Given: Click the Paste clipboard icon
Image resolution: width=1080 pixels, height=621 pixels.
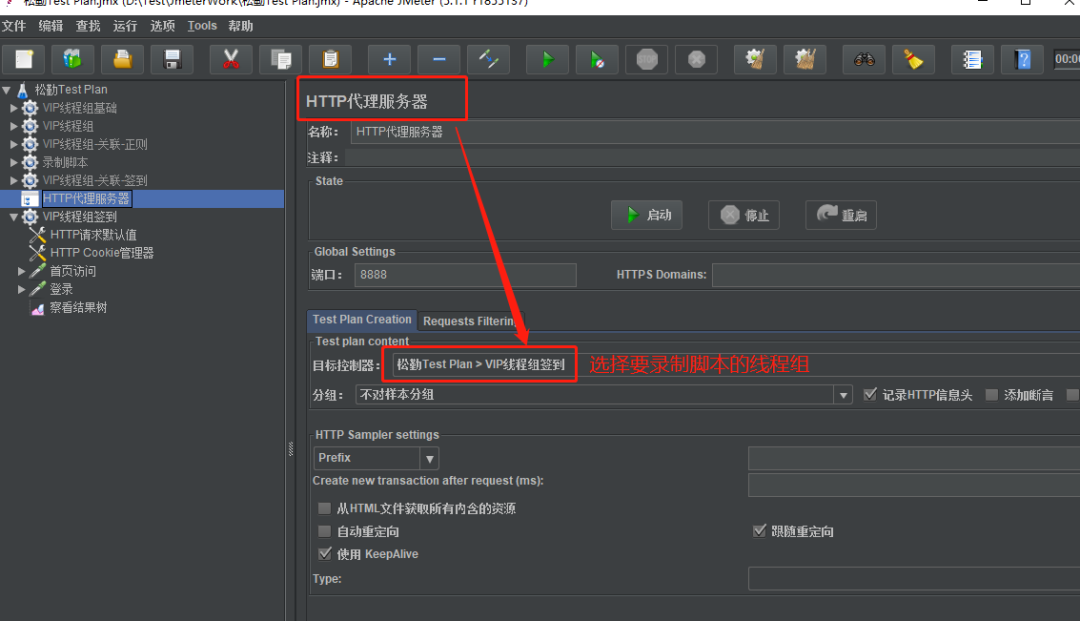Looking at the screenshot, I should [x=331, y=59].
